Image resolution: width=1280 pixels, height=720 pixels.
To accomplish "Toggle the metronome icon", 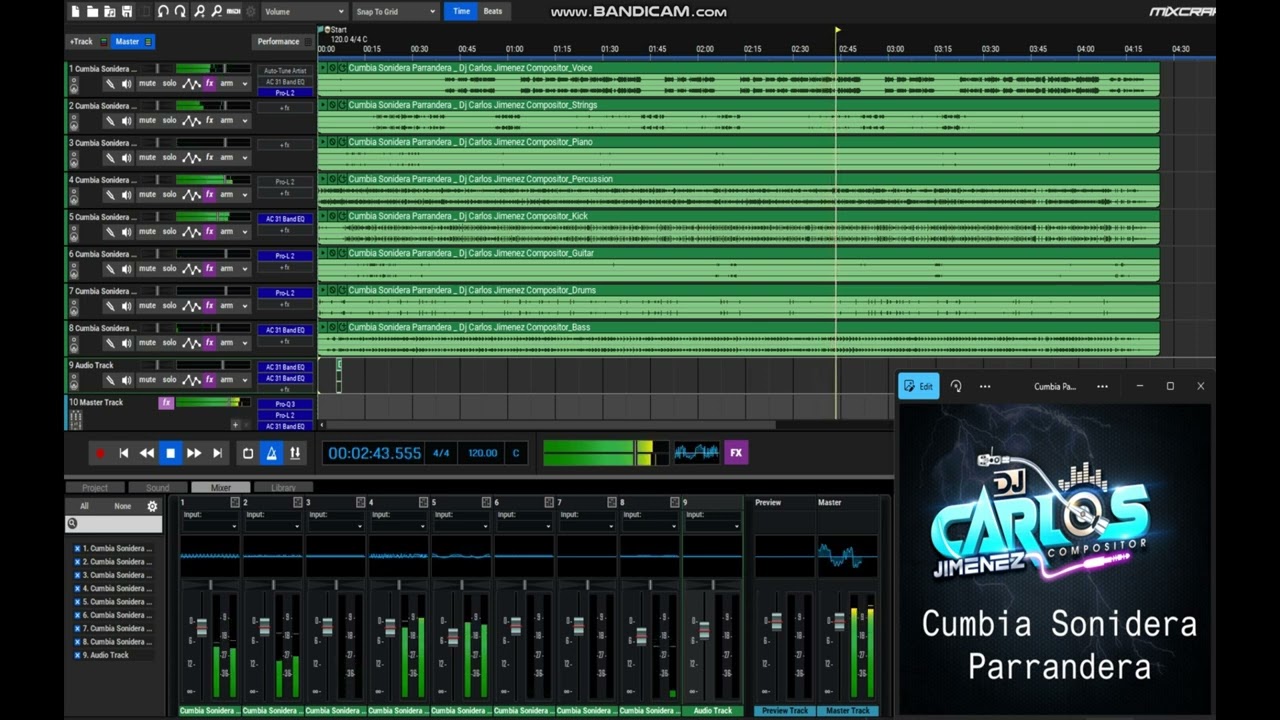I will tap(271, 453).
